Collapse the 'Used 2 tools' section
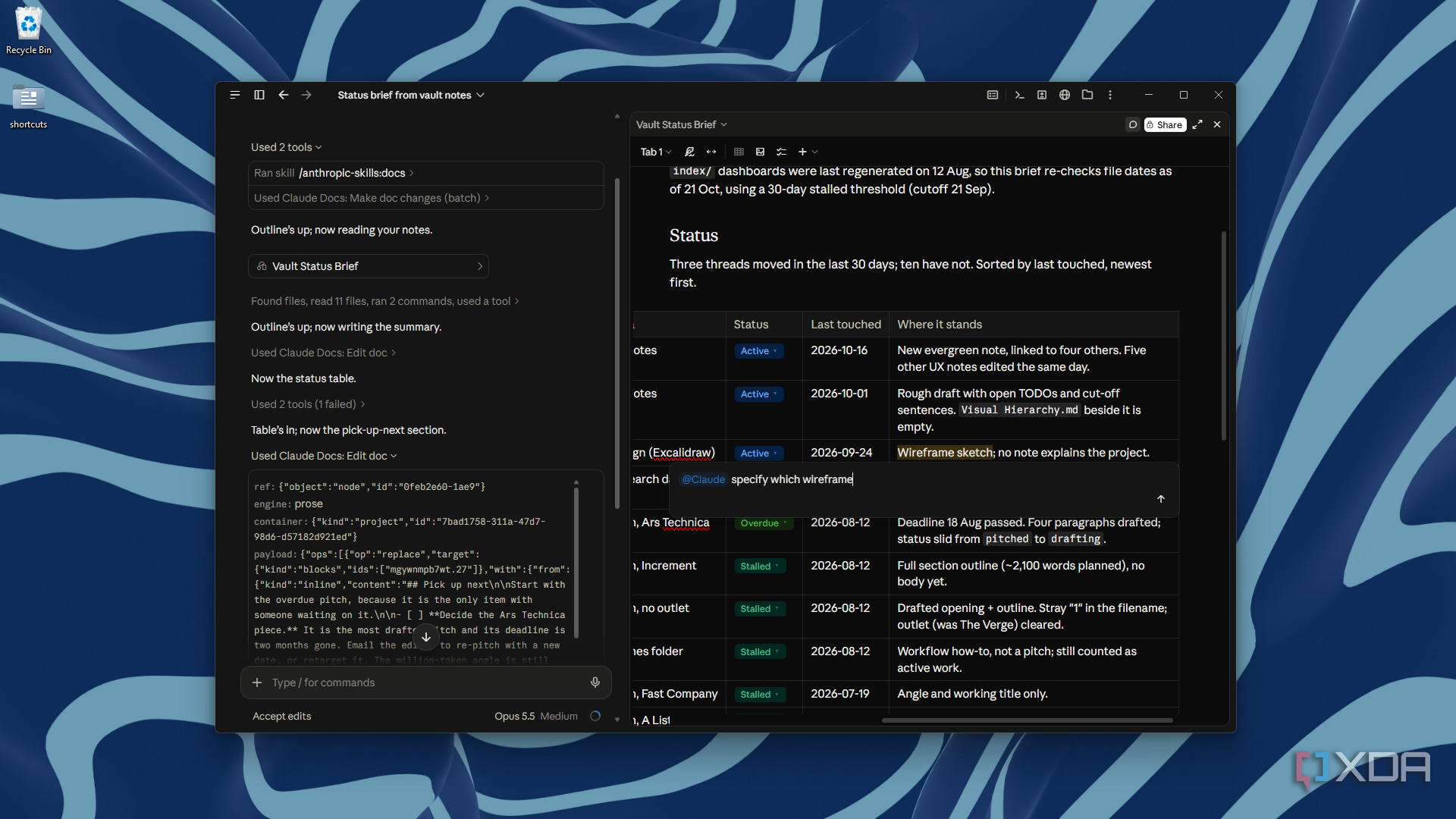The height and width of the screenshot is (819, 1456). [287, 147]
